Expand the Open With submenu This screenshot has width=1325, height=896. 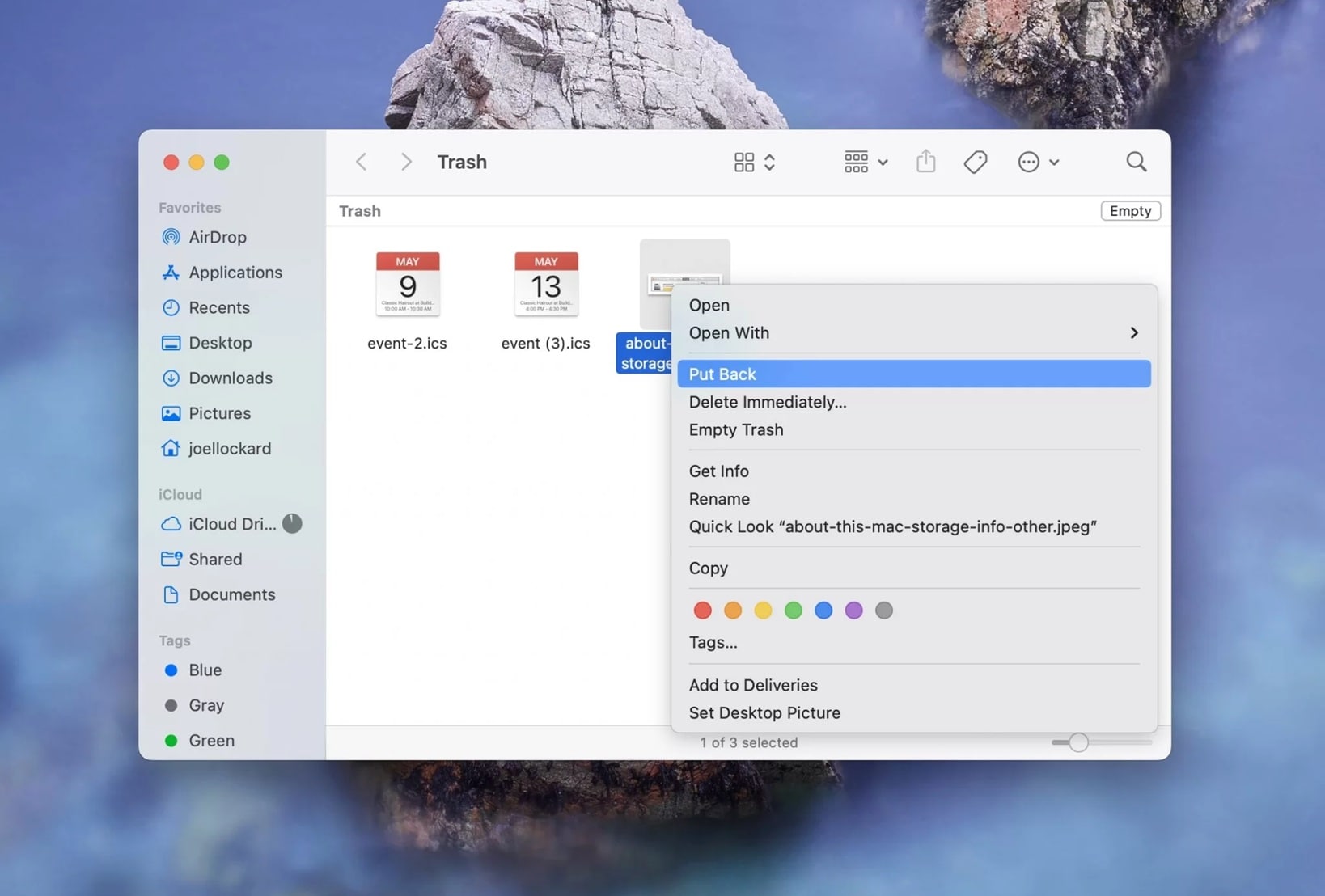[x=913, y=332]
